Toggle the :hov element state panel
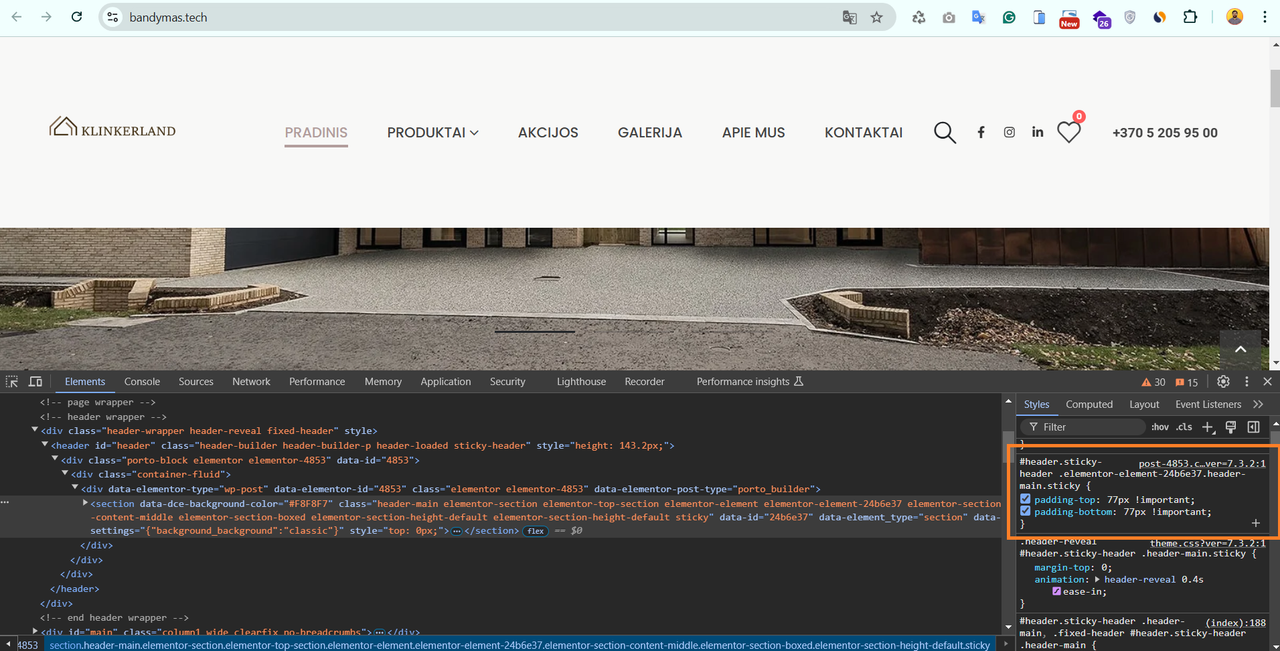Image resolution: width=1280 pixels, height=651 pixels. 1160,427
